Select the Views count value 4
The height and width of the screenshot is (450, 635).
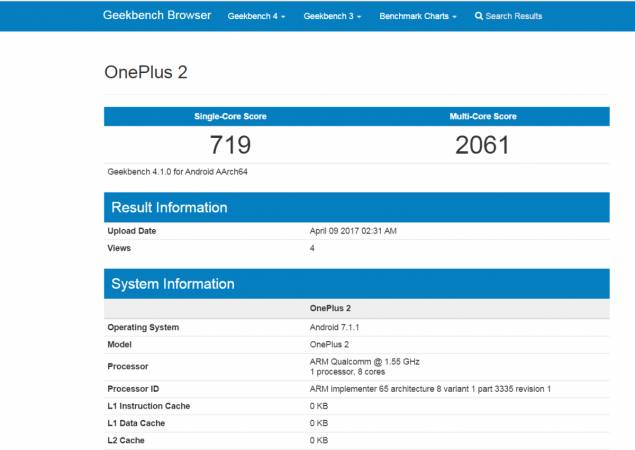click(x=312, y=248)
